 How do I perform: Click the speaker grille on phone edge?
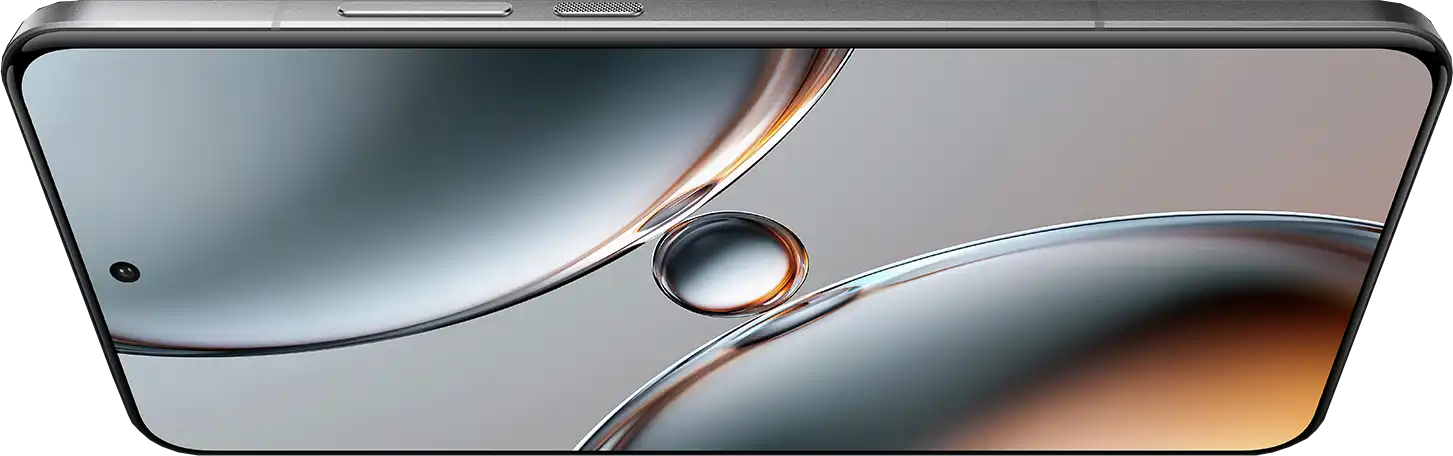pos(598,9)
